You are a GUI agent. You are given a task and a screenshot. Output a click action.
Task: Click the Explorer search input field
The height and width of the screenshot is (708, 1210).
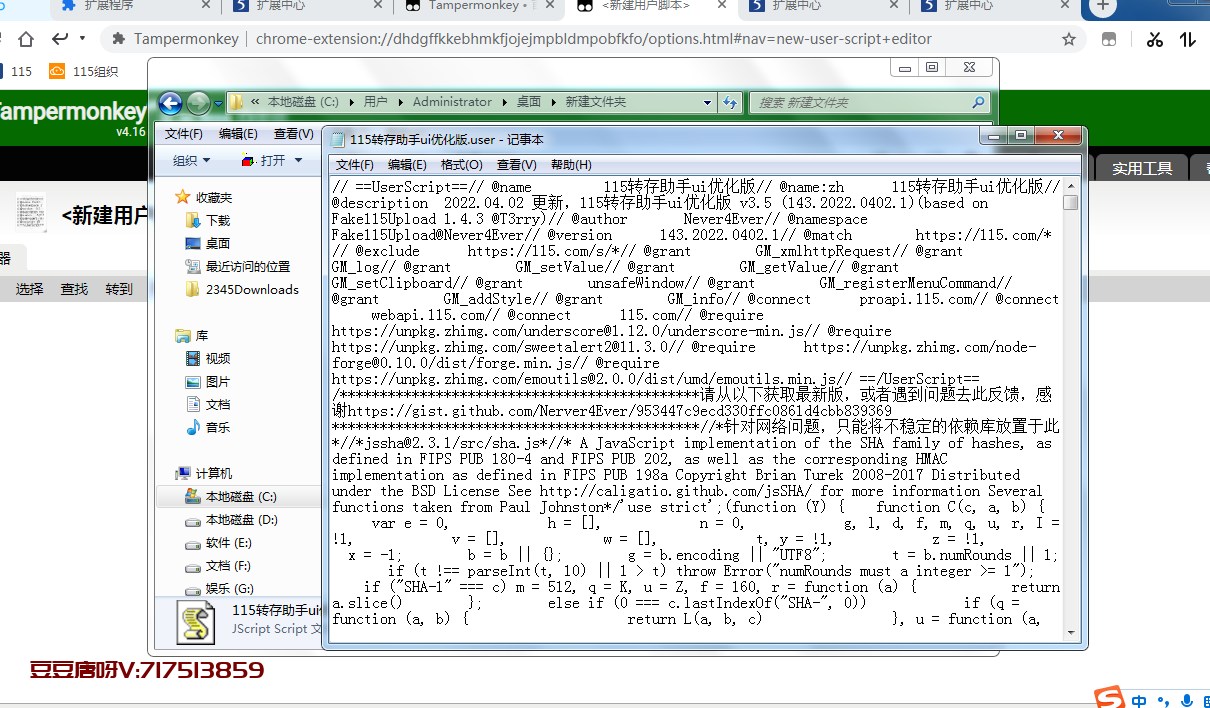(x=860, y=102)
